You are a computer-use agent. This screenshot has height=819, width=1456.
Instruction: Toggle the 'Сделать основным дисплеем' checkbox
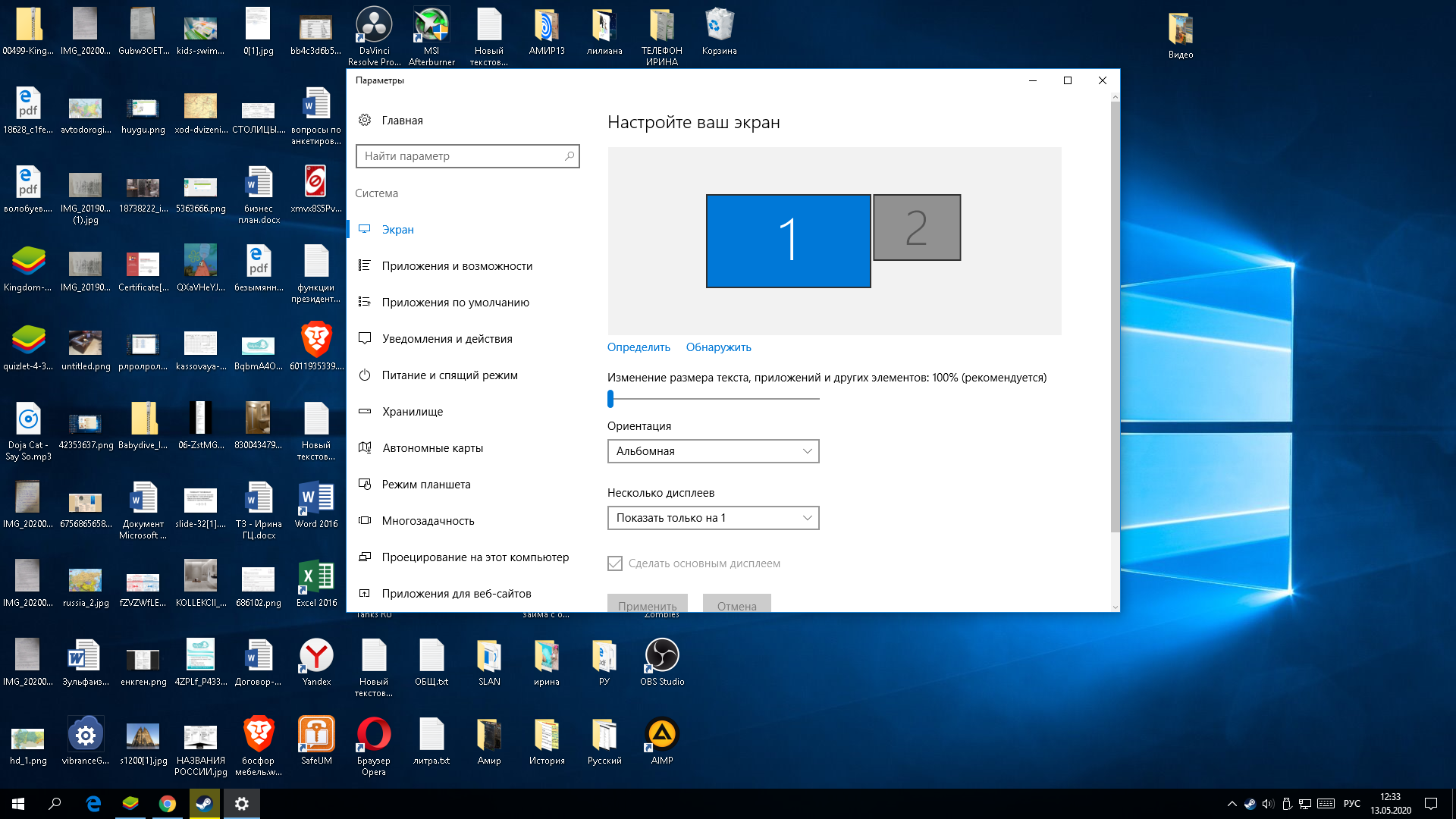(616, 563)
